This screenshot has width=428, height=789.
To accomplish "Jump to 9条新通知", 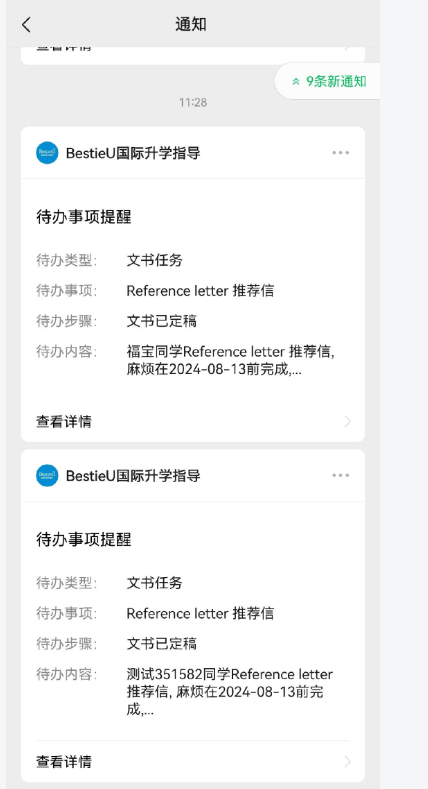I will (x=328, y=82).
